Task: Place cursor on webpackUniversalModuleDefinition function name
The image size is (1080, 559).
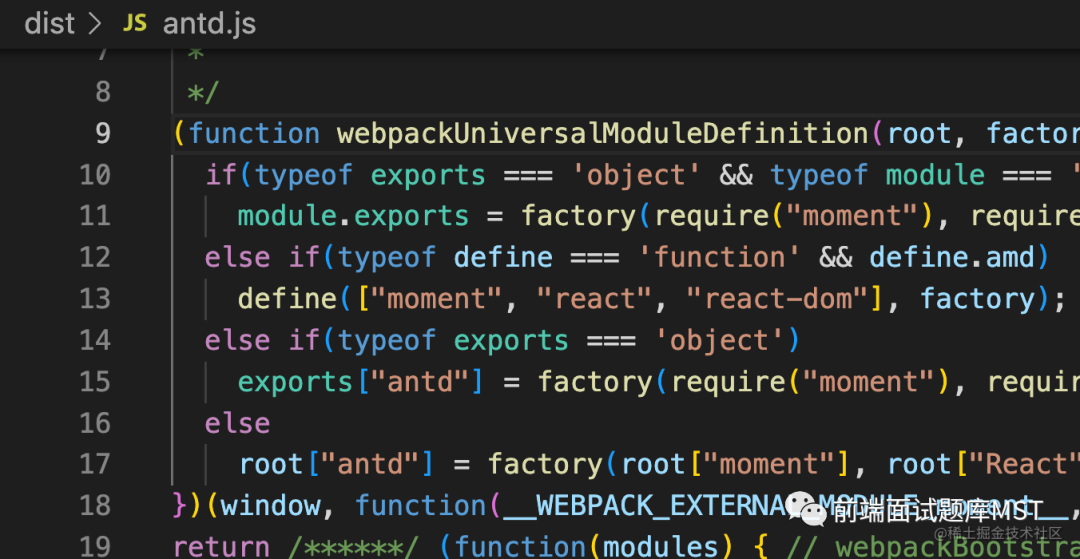Action: point(603,133)
